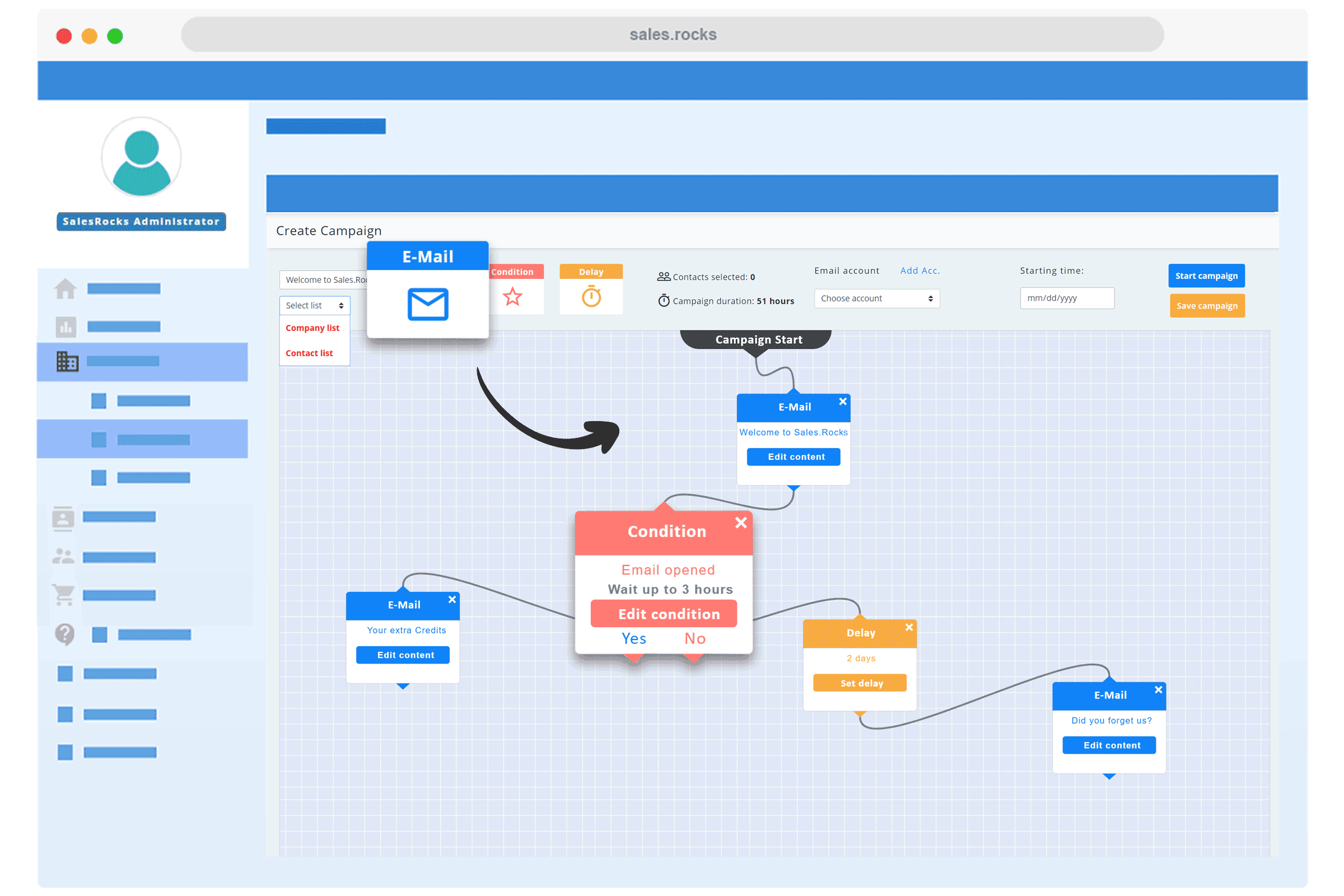This screenshot has width=1344, height=896.
Task: Click the envelope icon in E-Mail block
Action: point(427,304)
